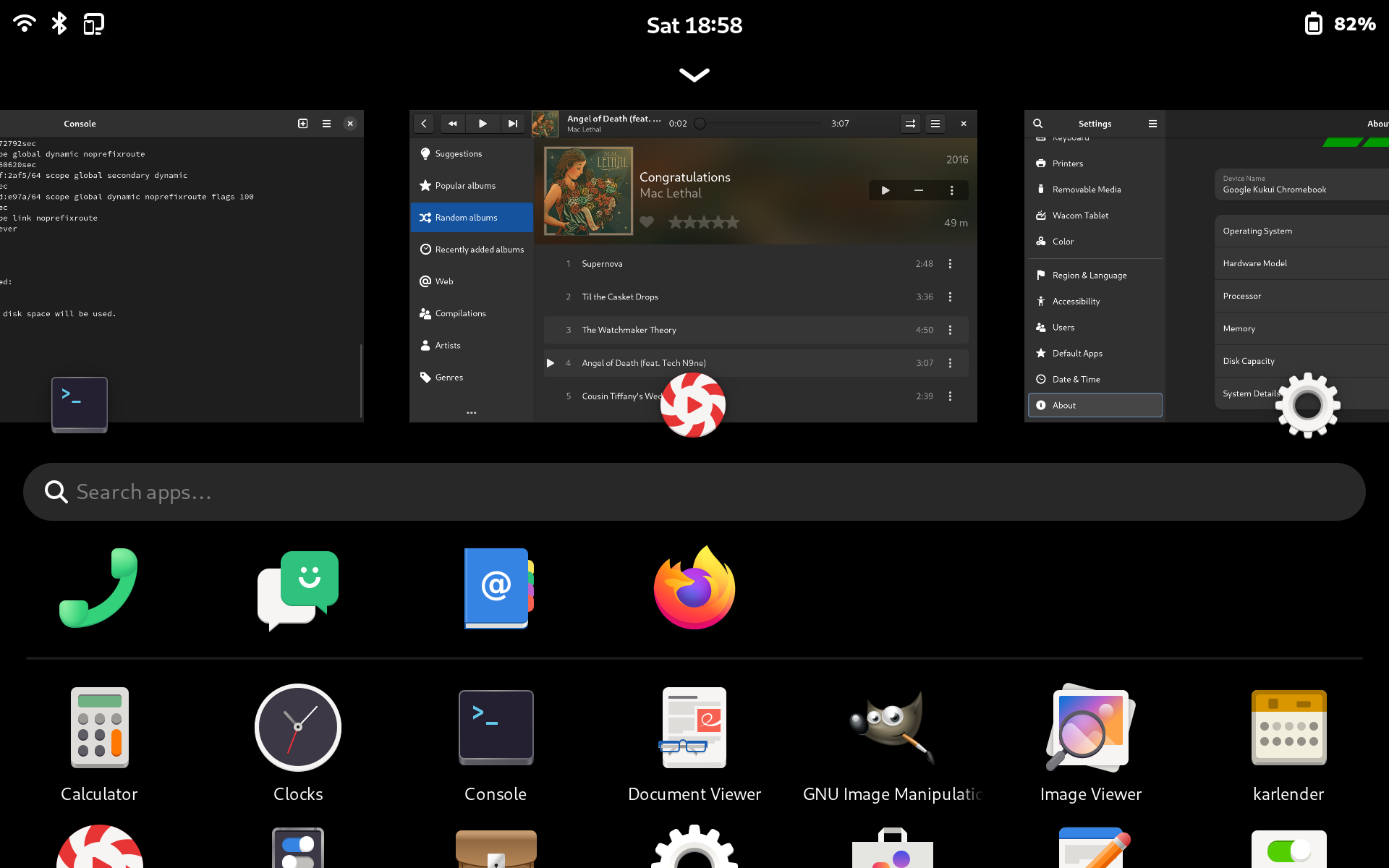This screenshot has width=1389, height=868.
Task: Select Region & Language settings item
Action: [1089, 276]
